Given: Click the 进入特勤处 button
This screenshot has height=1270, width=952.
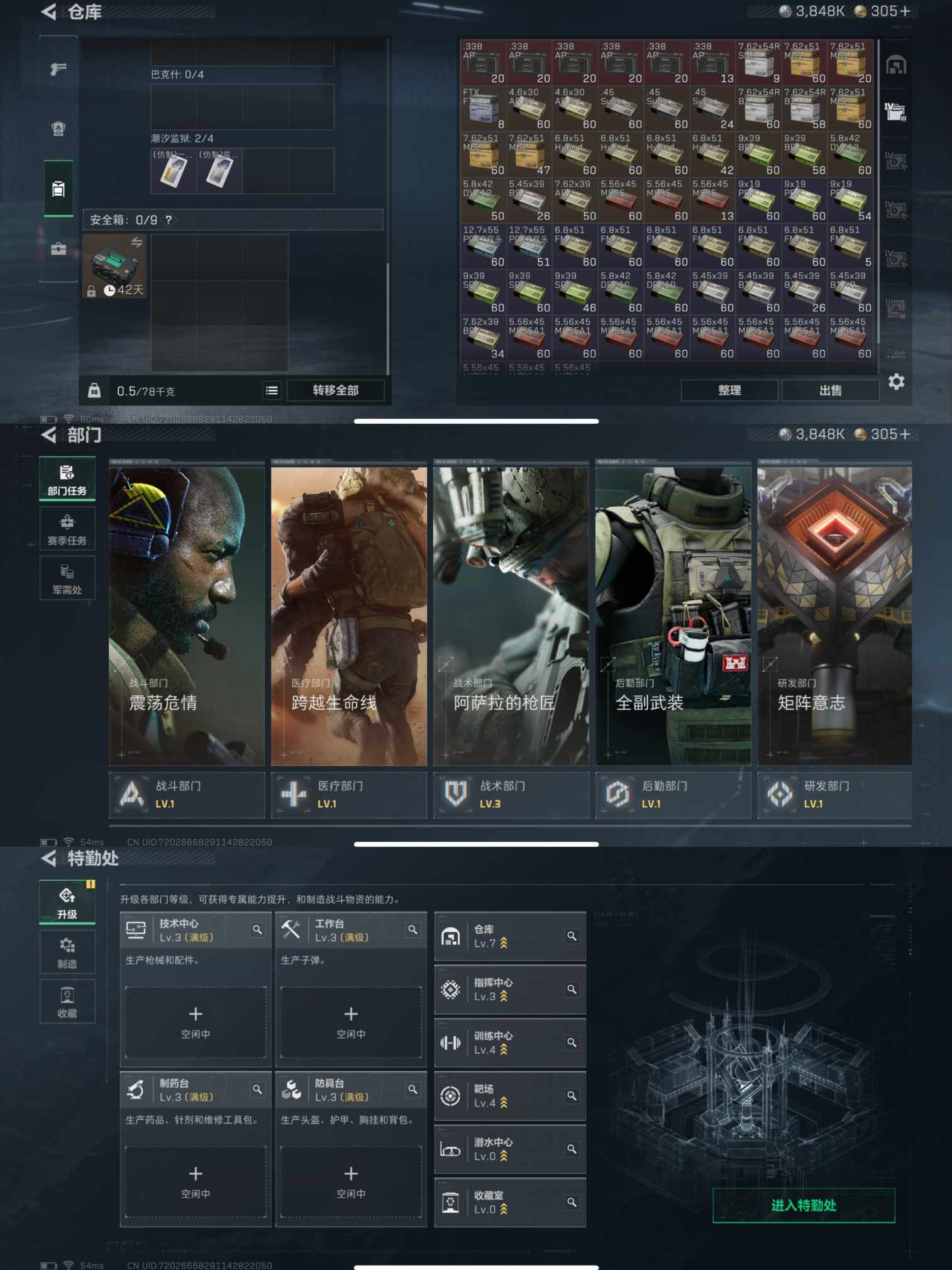Looking at the screenshot, I should [x=803, y=1205].
